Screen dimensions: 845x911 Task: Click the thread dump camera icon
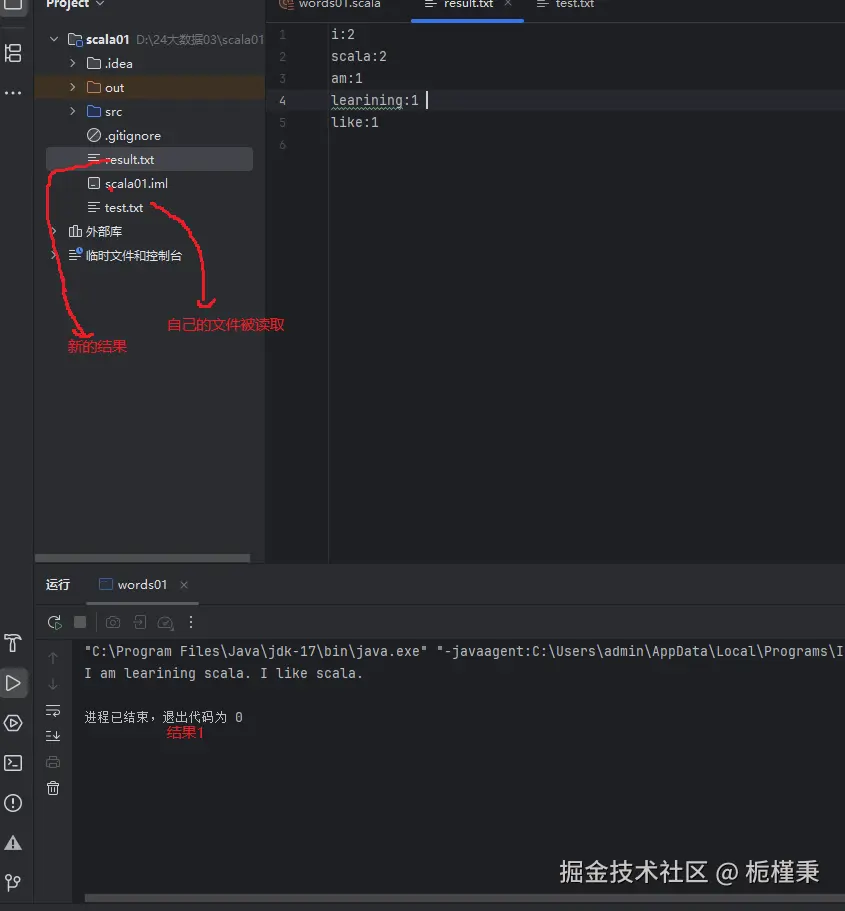point(113,623)
